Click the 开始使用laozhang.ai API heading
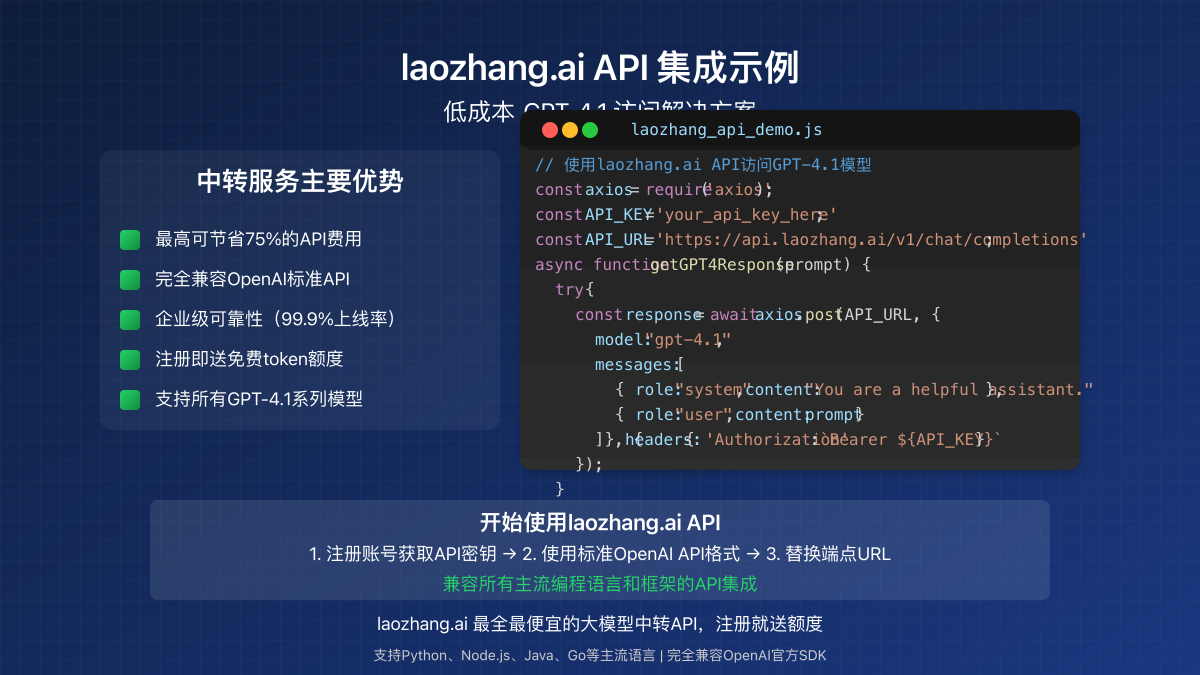This screenshot has height=675, width=1200. [x=600, y=523]
